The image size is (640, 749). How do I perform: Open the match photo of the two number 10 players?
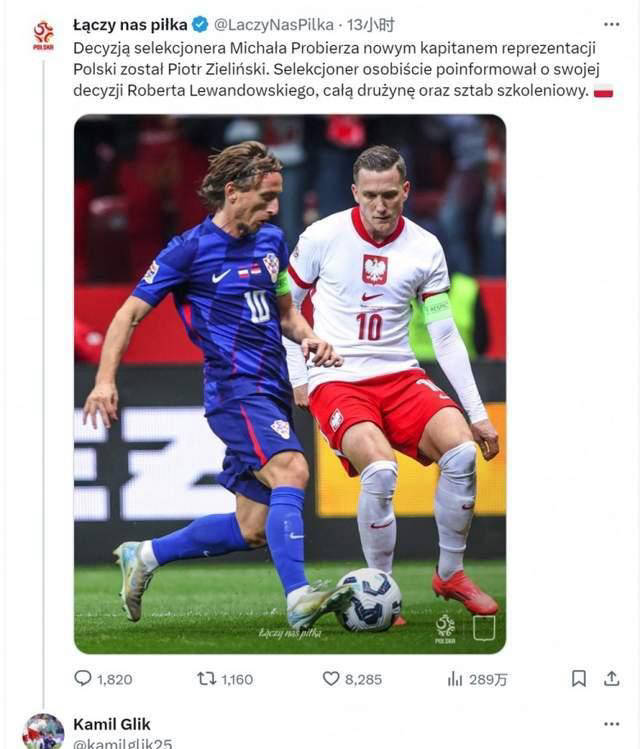[290, 384]
